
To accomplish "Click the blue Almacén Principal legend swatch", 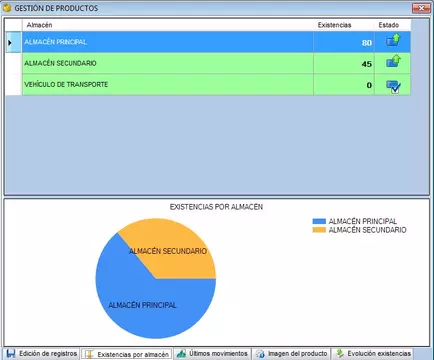I will pos(319,221).
